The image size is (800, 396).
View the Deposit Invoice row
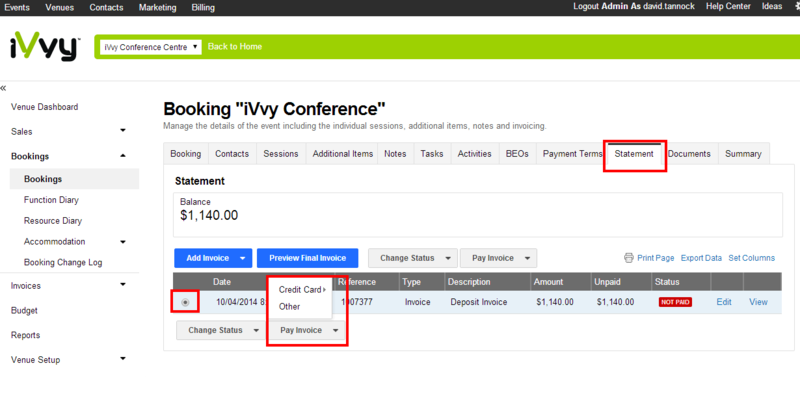[758, 302]
